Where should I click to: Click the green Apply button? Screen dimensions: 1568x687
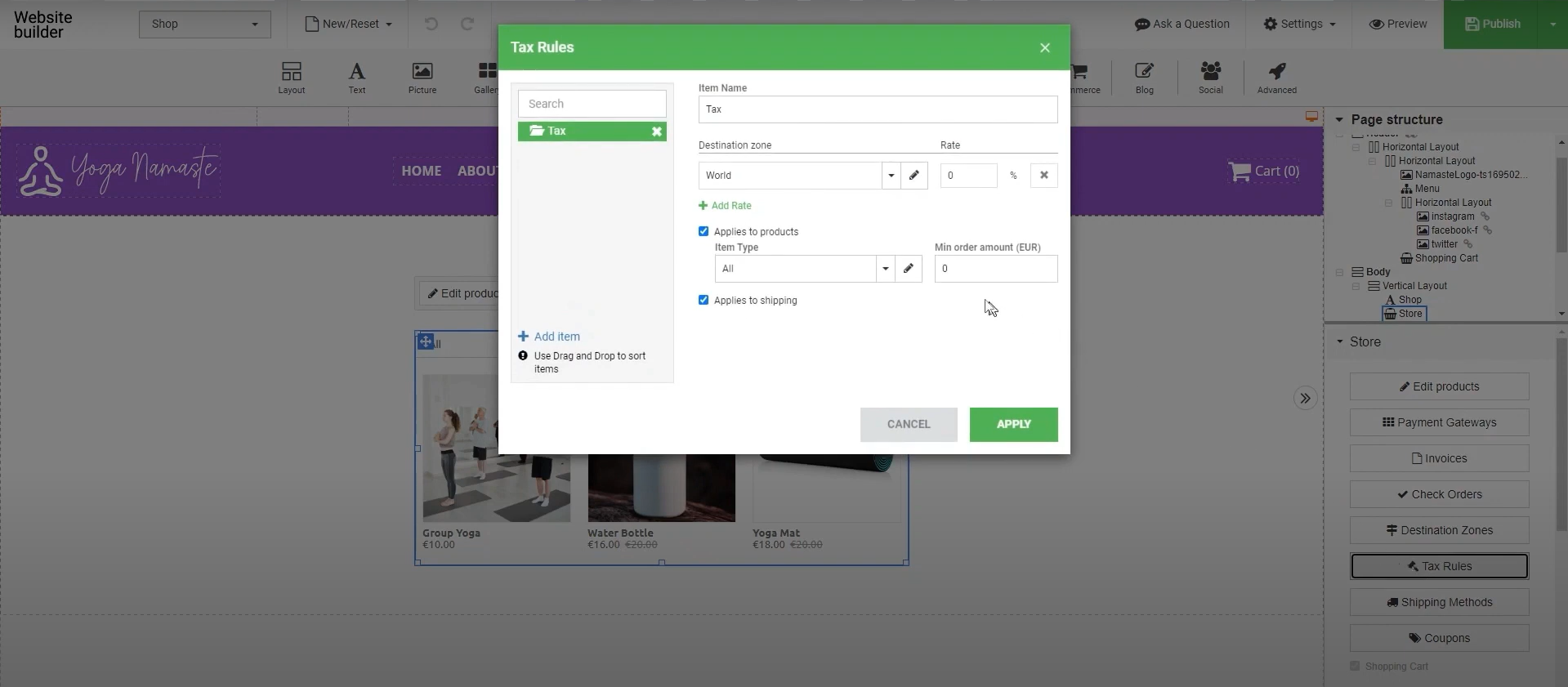pos(1013,425)
